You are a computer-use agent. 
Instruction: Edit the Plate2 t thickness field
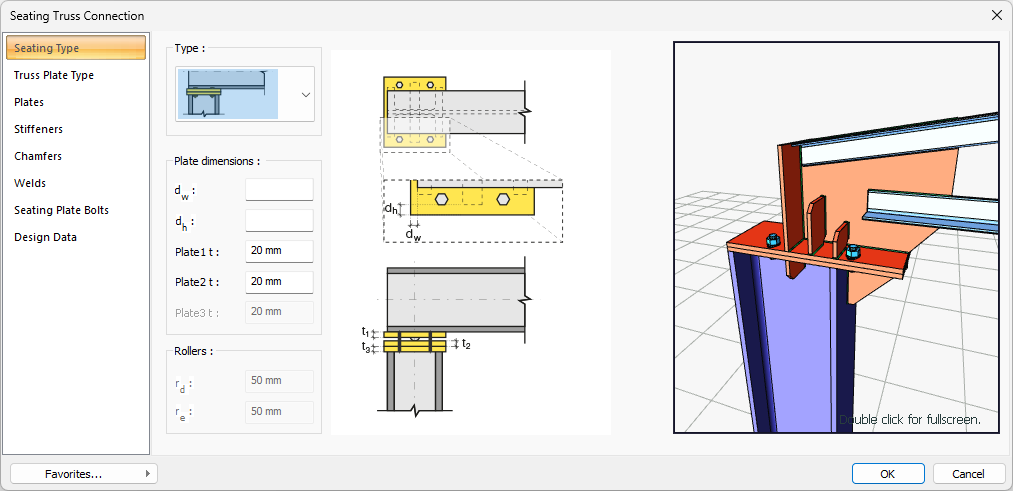[x=279, y=282]
